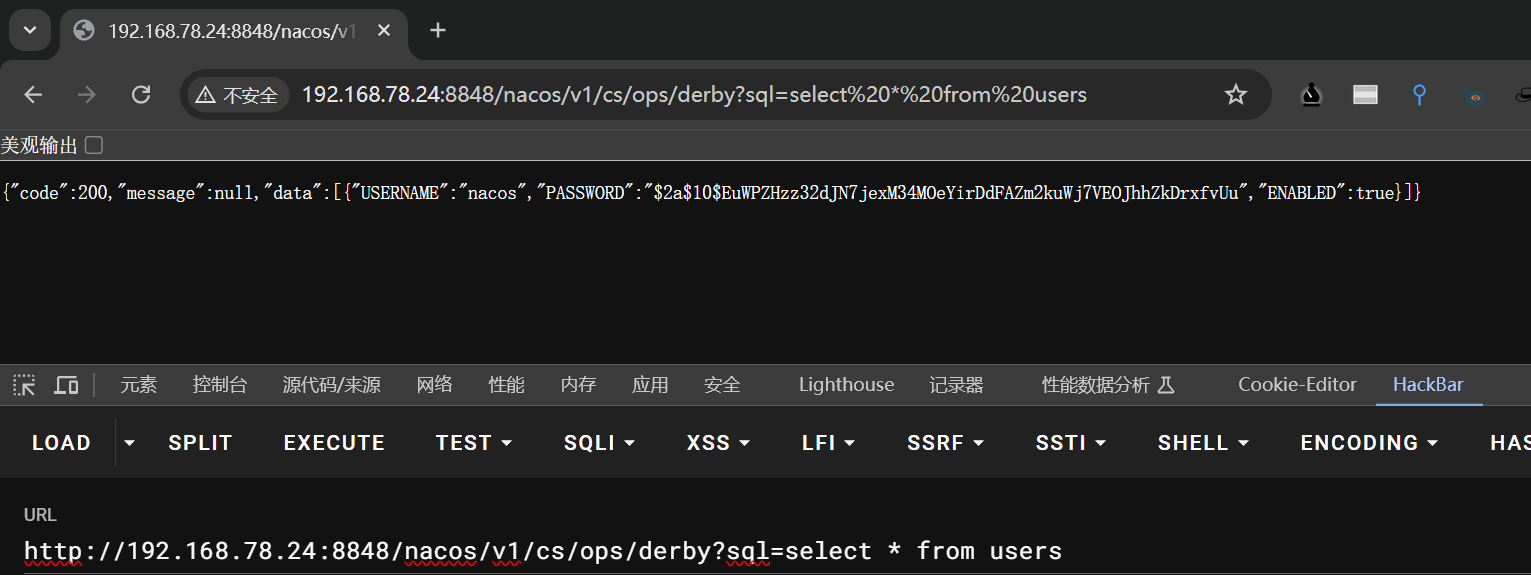1531x575 pixels.
Task: Expand the LOAD dropdown arrow
Action: click(x=129, y=443)
